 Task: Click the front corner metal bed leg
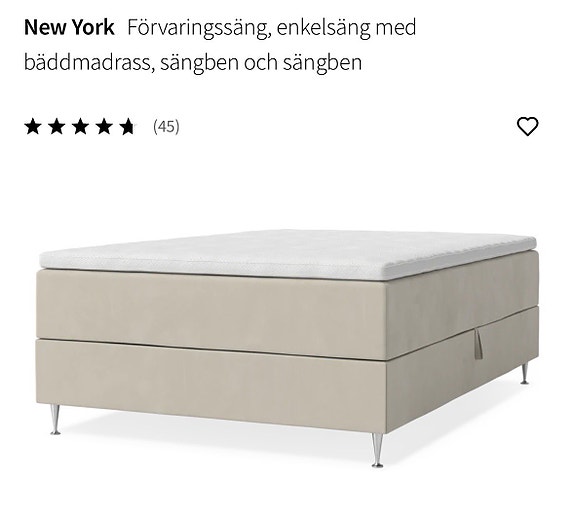coord(377,450)
